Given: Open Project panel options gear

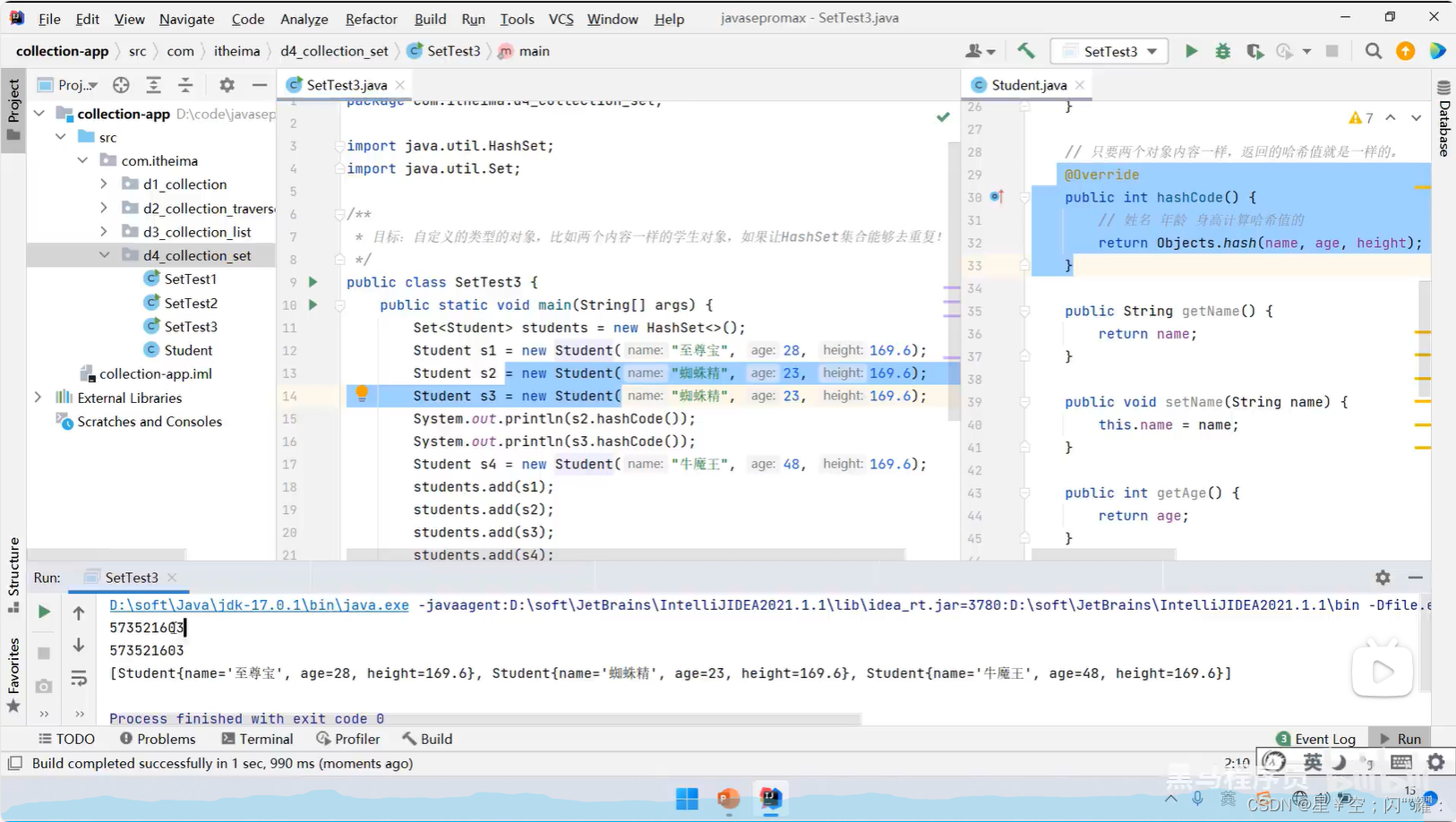Looking at the screenshot, I should (x=227, y=85).
